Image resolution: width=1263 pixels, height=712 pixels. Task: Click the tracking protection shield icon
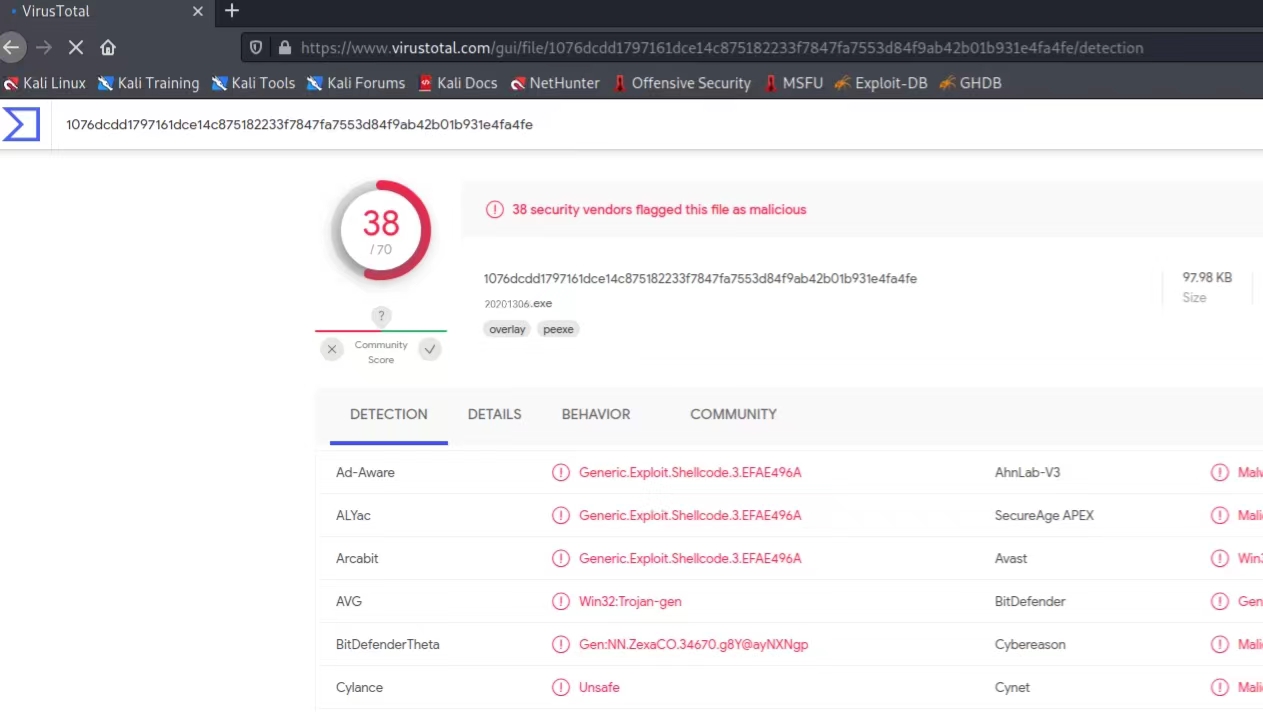click(256, 47)
